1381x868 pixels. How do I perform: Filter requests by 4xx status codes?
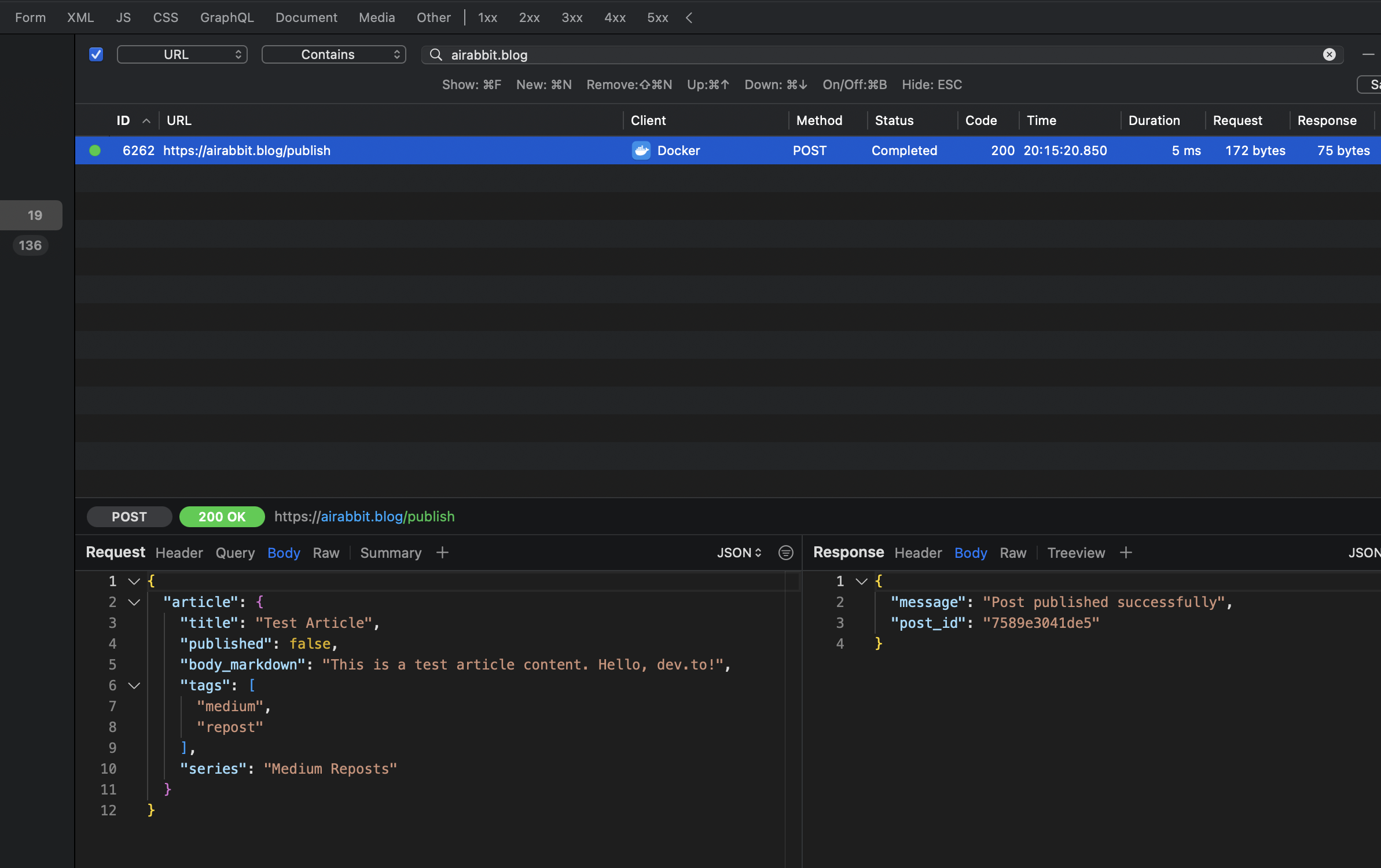615,18
